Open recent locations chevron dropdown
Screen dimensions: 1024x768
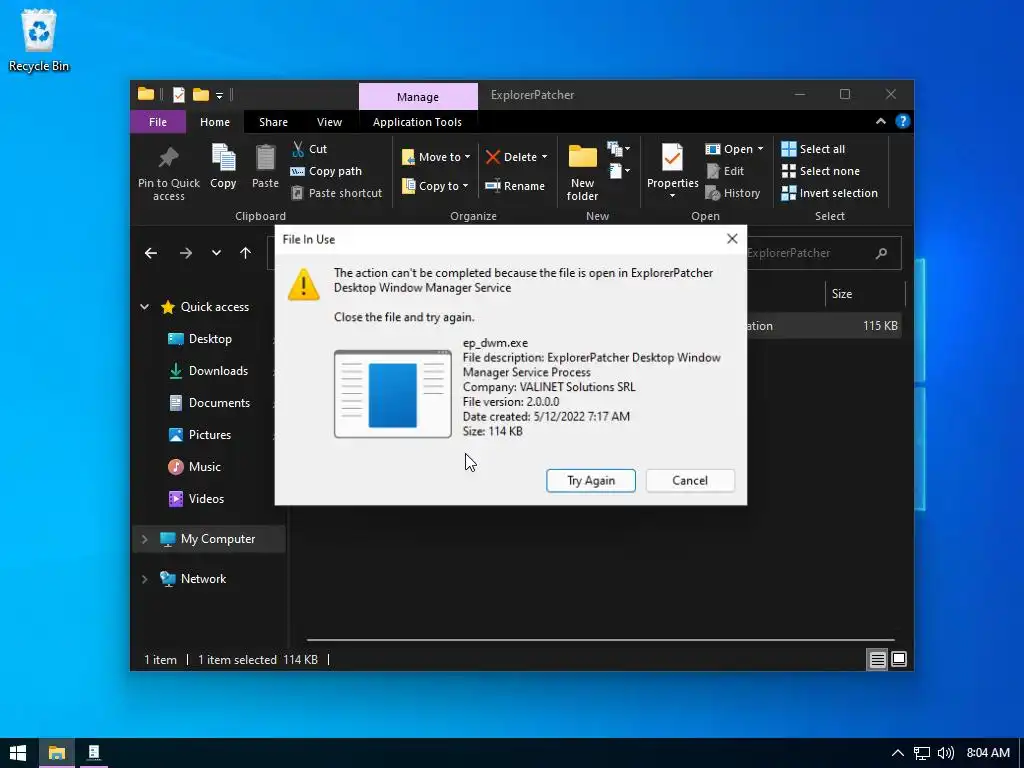(x=216, y=253)
